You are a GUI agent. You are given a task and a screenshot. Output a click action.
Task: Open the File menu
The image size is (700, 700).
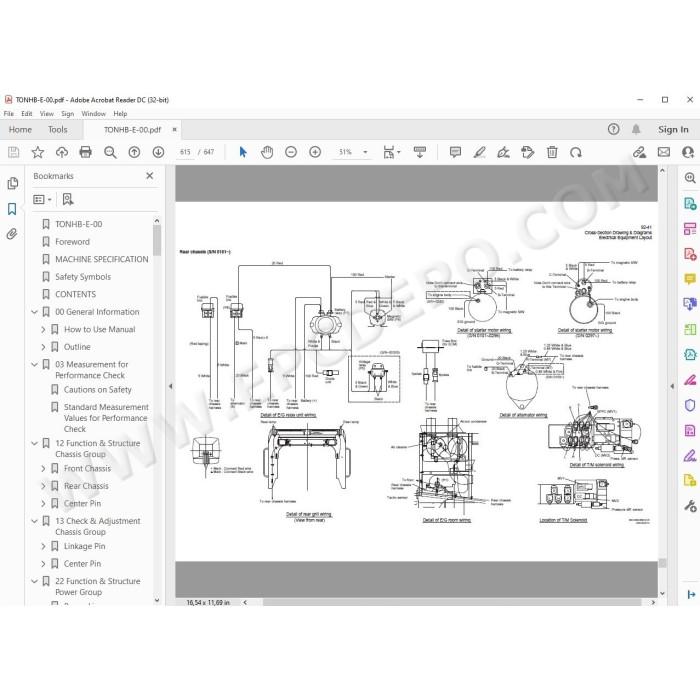(x=8, y=114)
